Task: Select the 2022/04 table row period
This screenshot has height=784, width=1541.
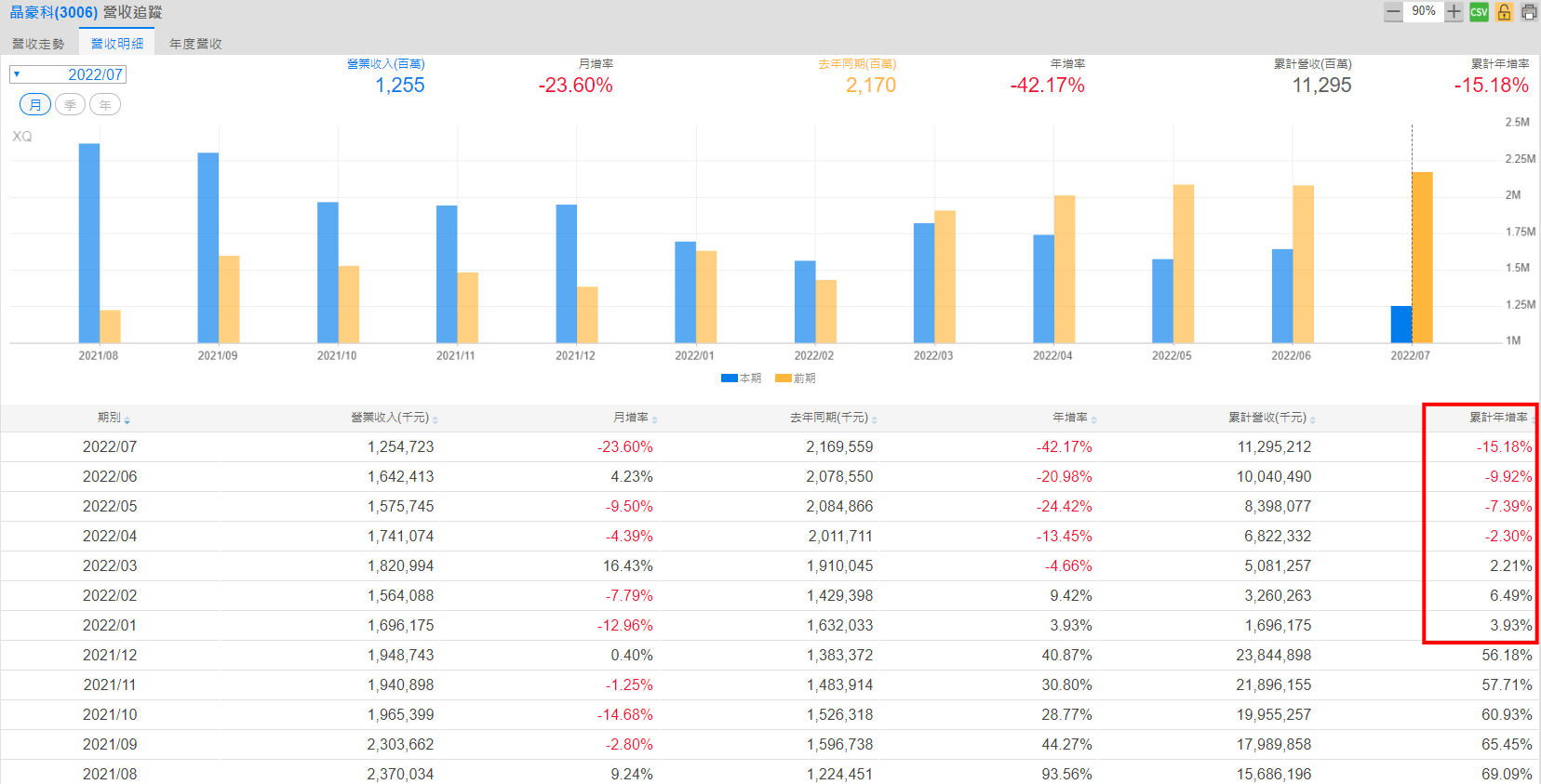Action: [x=110, y=537]
